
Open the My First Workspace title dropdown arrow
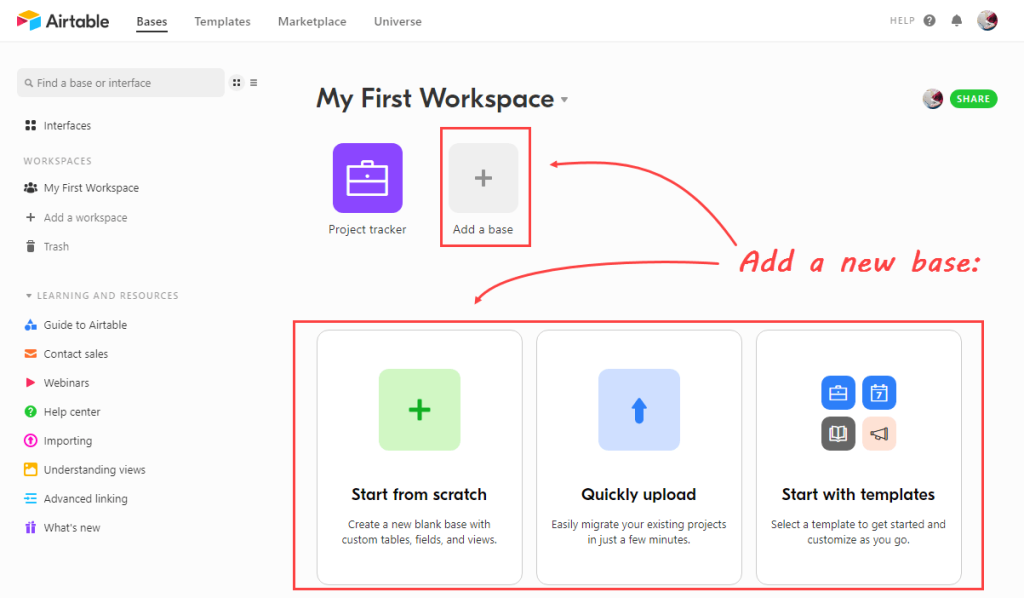pos(564,101)
